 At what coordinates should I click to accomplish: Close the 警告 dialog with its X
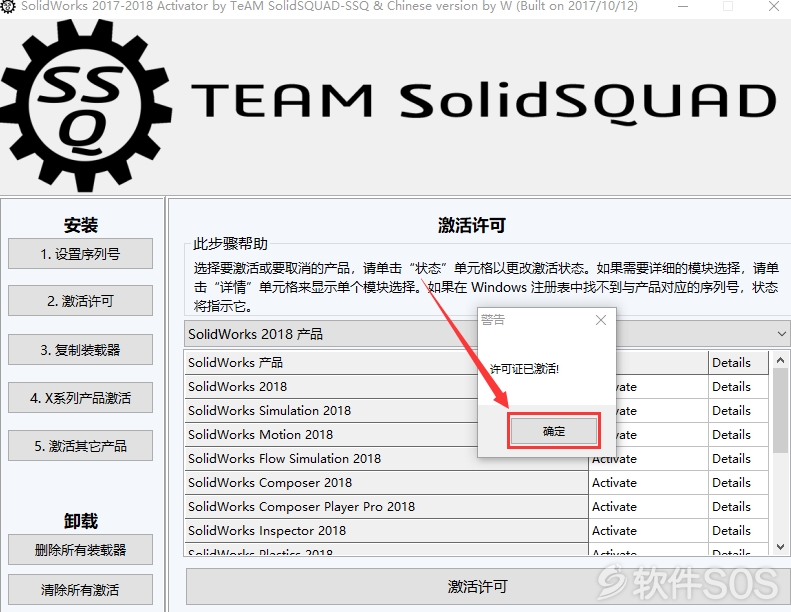pos(600,320)
